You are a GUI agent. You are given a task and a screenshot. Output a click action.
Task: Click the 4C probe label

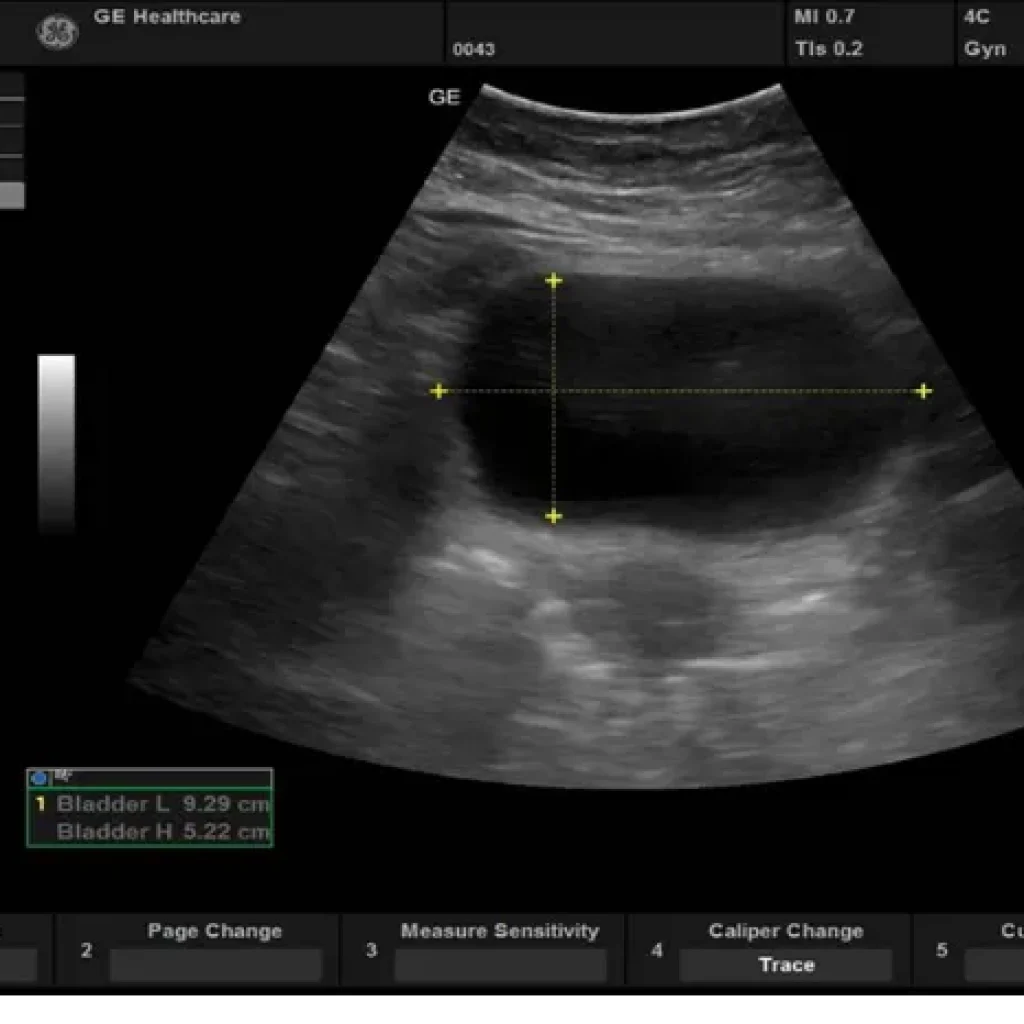pos(976,16)
